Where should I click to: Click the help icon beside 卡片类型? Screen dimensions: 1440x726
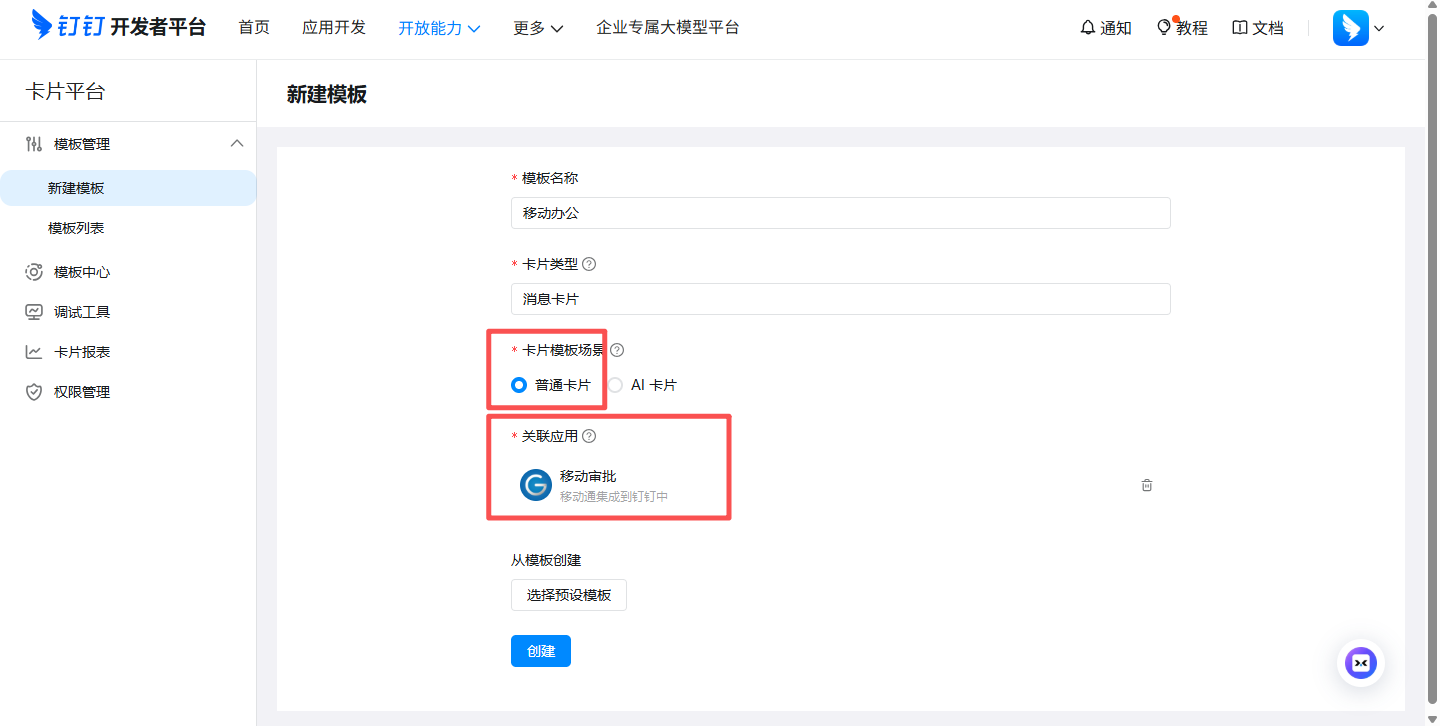[589, 264]
